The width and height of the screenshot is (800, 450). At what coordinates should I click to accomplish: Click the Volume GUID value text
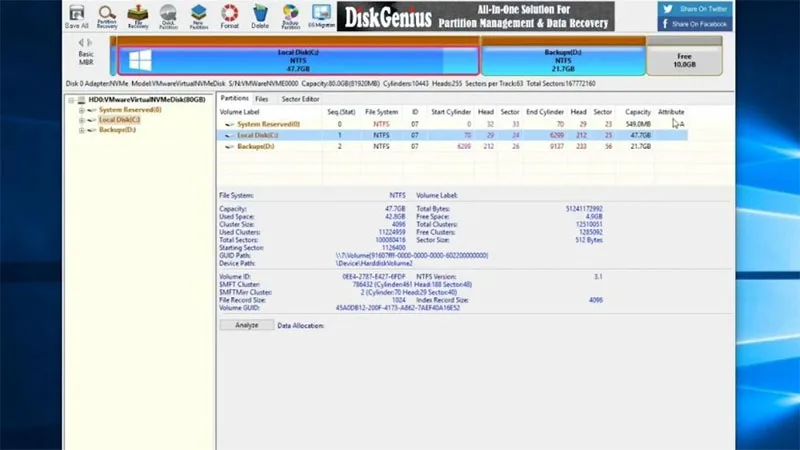pos(398,308)
